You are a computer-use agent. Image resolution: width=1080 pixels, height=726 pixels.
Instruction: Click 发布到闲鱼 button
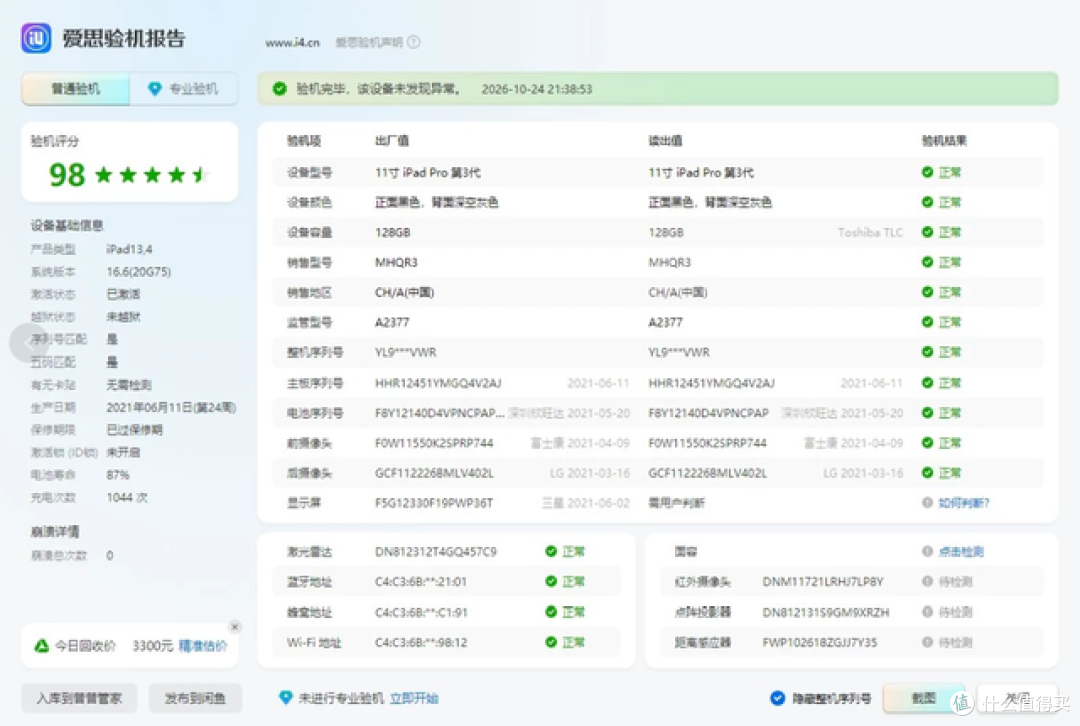coord(195,698)
